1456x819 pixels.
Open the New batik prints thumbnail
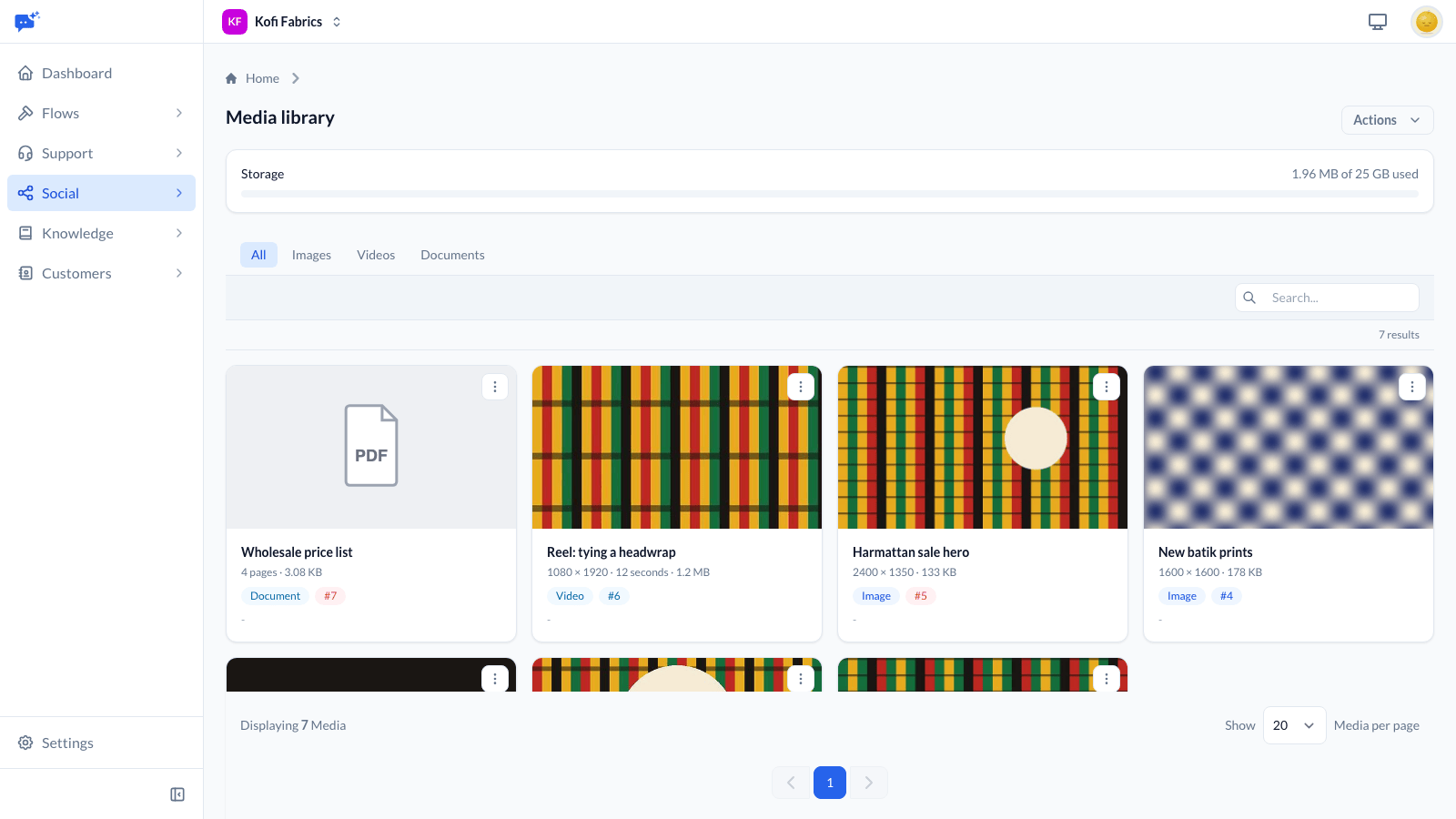(x=1289, y=447)
